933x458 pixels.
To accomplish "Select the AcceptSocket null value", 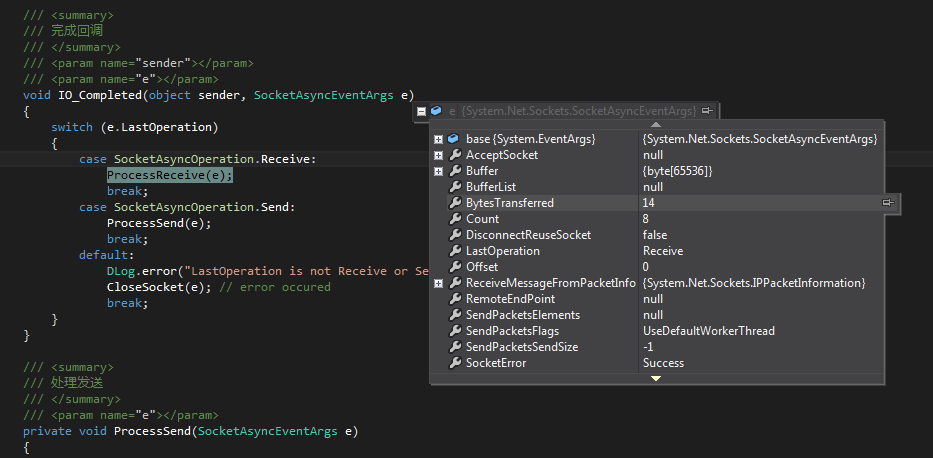I will 653,155.
